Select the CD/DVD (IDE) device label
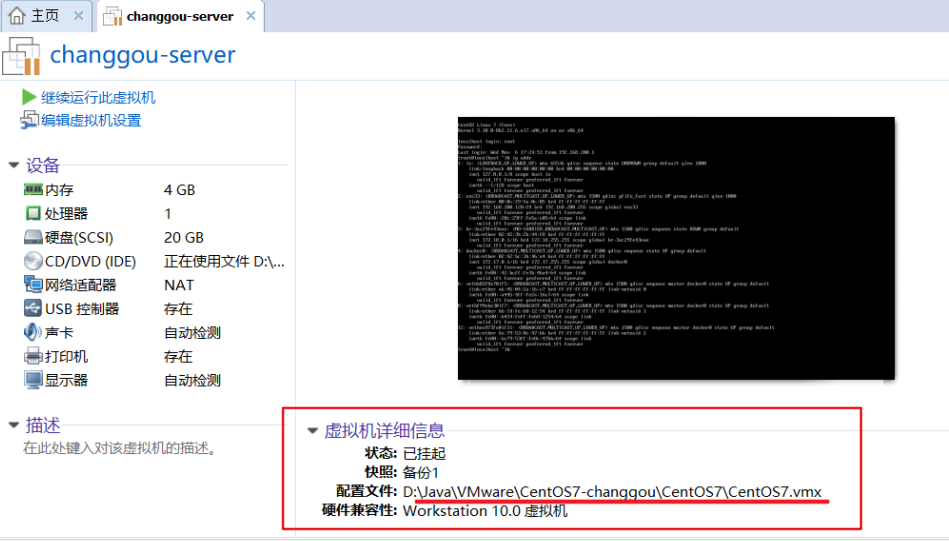Screen dimensions: 949x541 90,261
